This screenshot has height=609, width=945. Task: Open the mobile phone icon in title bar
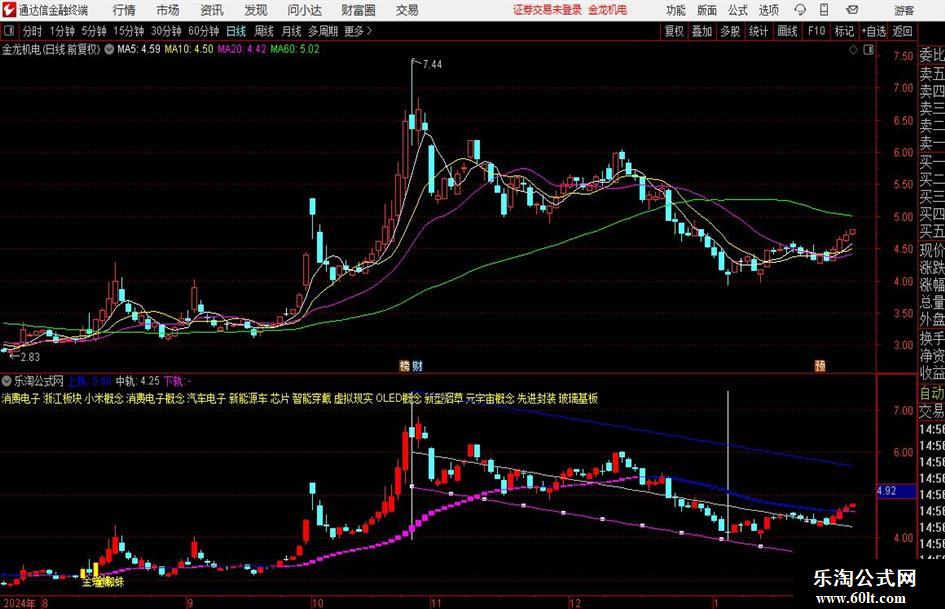pyautogui.click(x=824, y=10)
